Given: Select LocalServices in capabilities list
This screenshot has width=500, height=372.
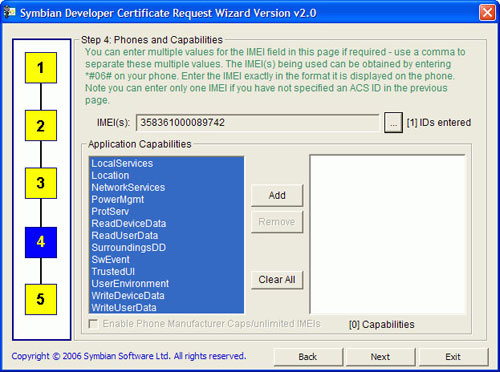Looking at the screenshot, I should pyautogui.click(x=166, y=163).
